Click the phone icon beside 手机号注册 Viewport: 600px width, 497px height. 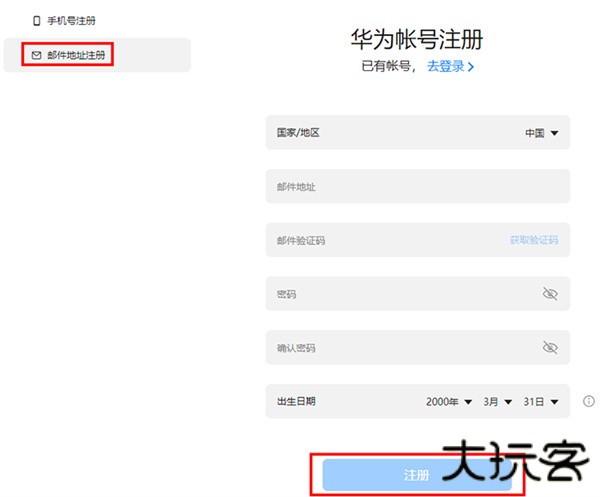pyautogui.click(x=37, y=20)
